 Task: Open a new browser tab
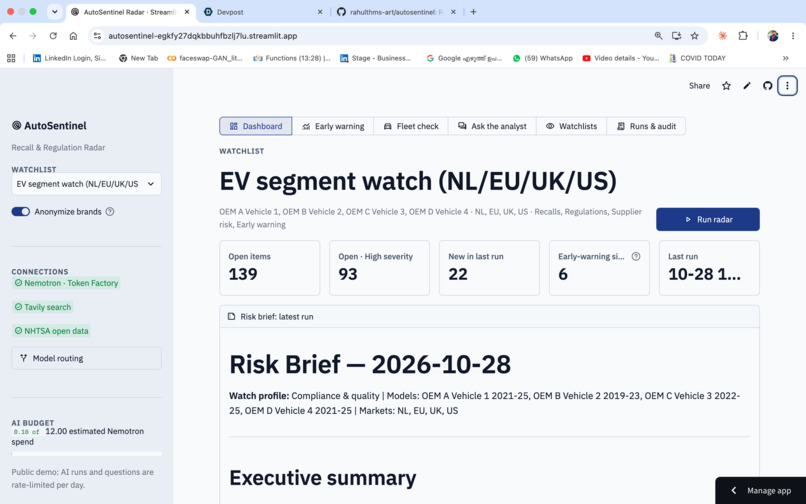pyautogui.click(x=473, y=12)
